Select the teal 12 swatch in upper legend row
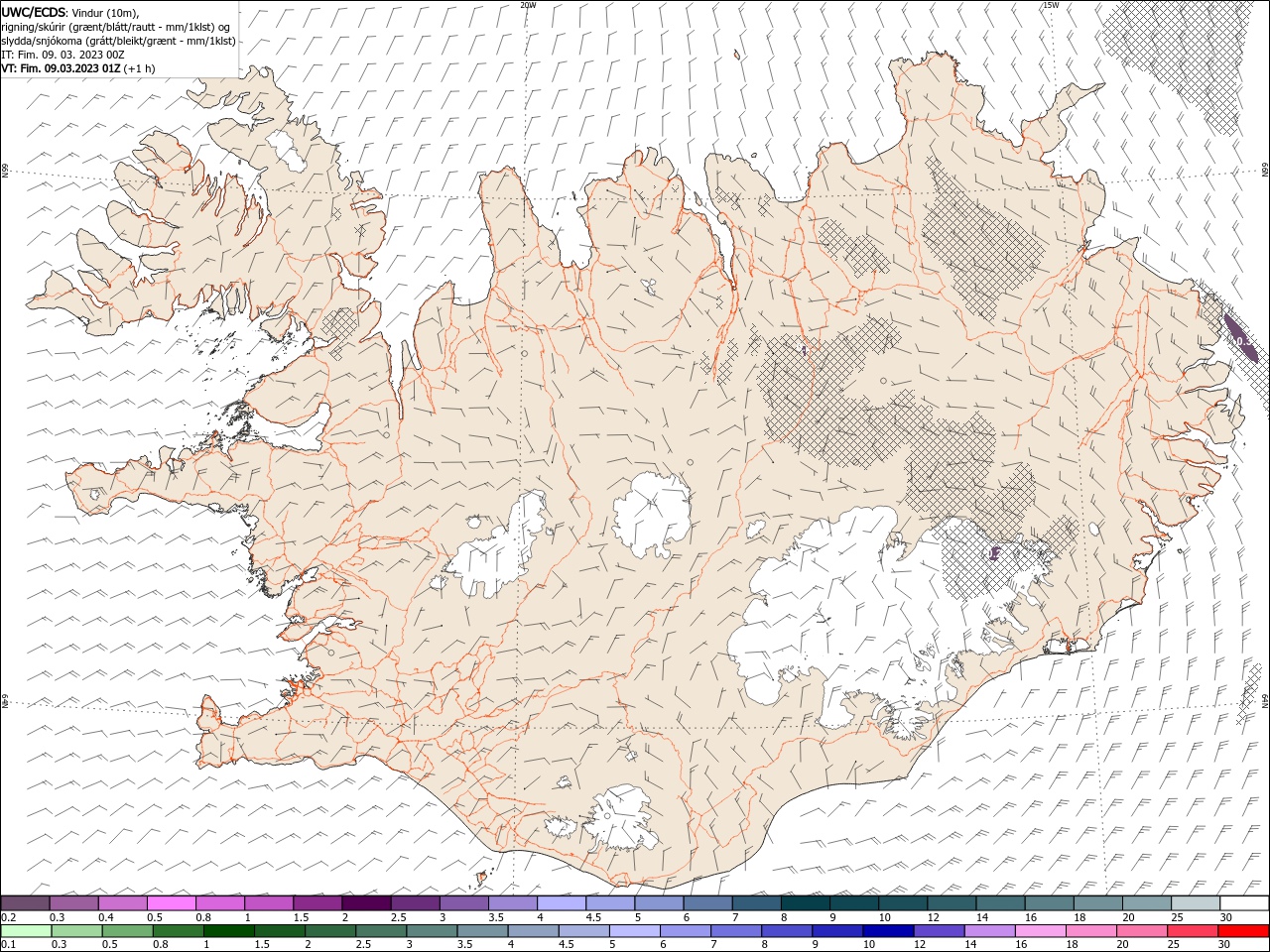Viewport: 1270px width, 952px height. 952,903
